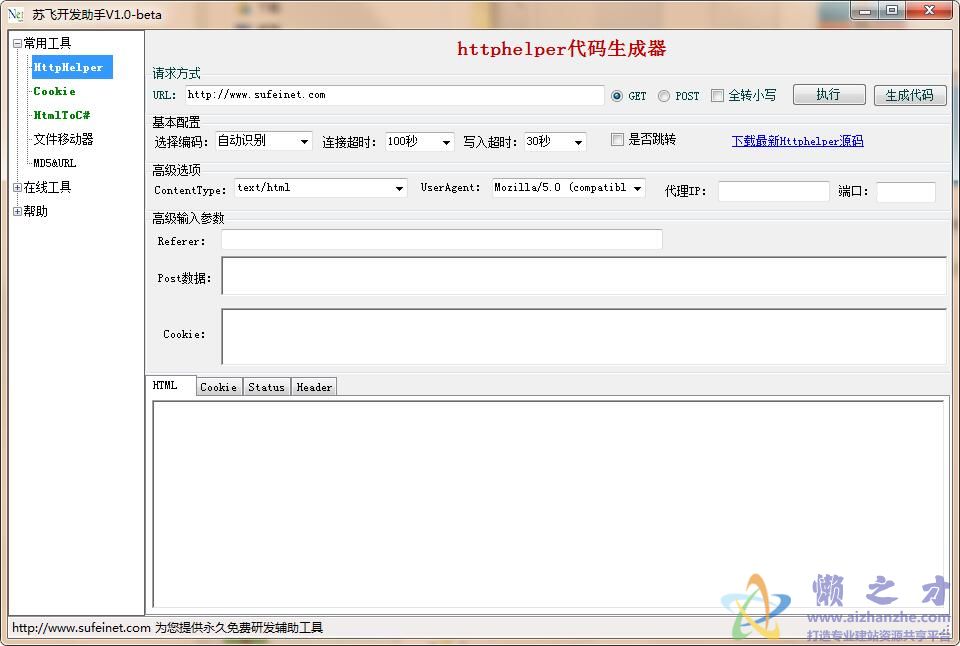Switch to the Cookie result tab
Image resolution: width=960 pixels, height=646 pixels.
(x=218, y=386)
